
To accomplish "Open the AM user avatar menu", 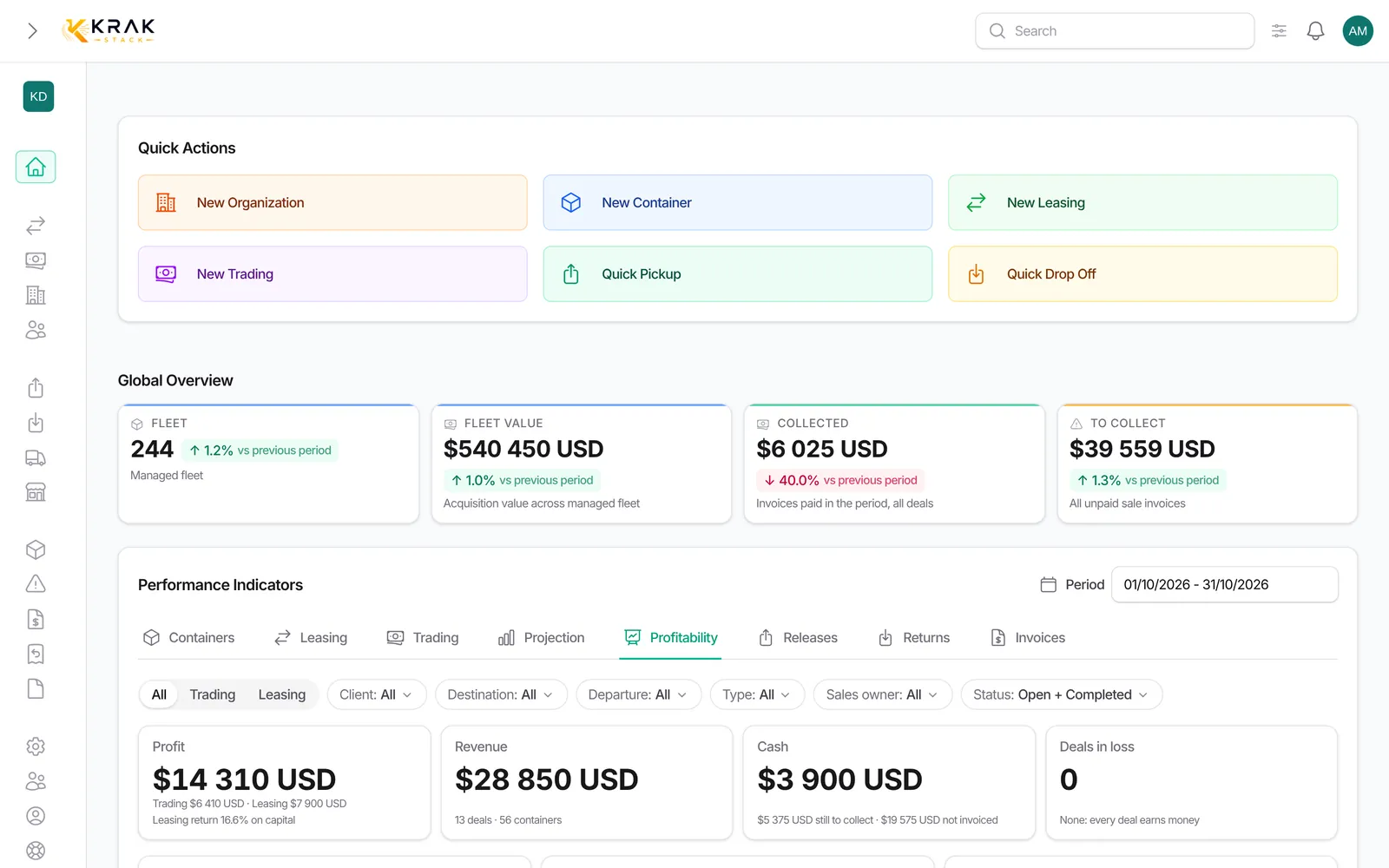I will click(1358, 31).
